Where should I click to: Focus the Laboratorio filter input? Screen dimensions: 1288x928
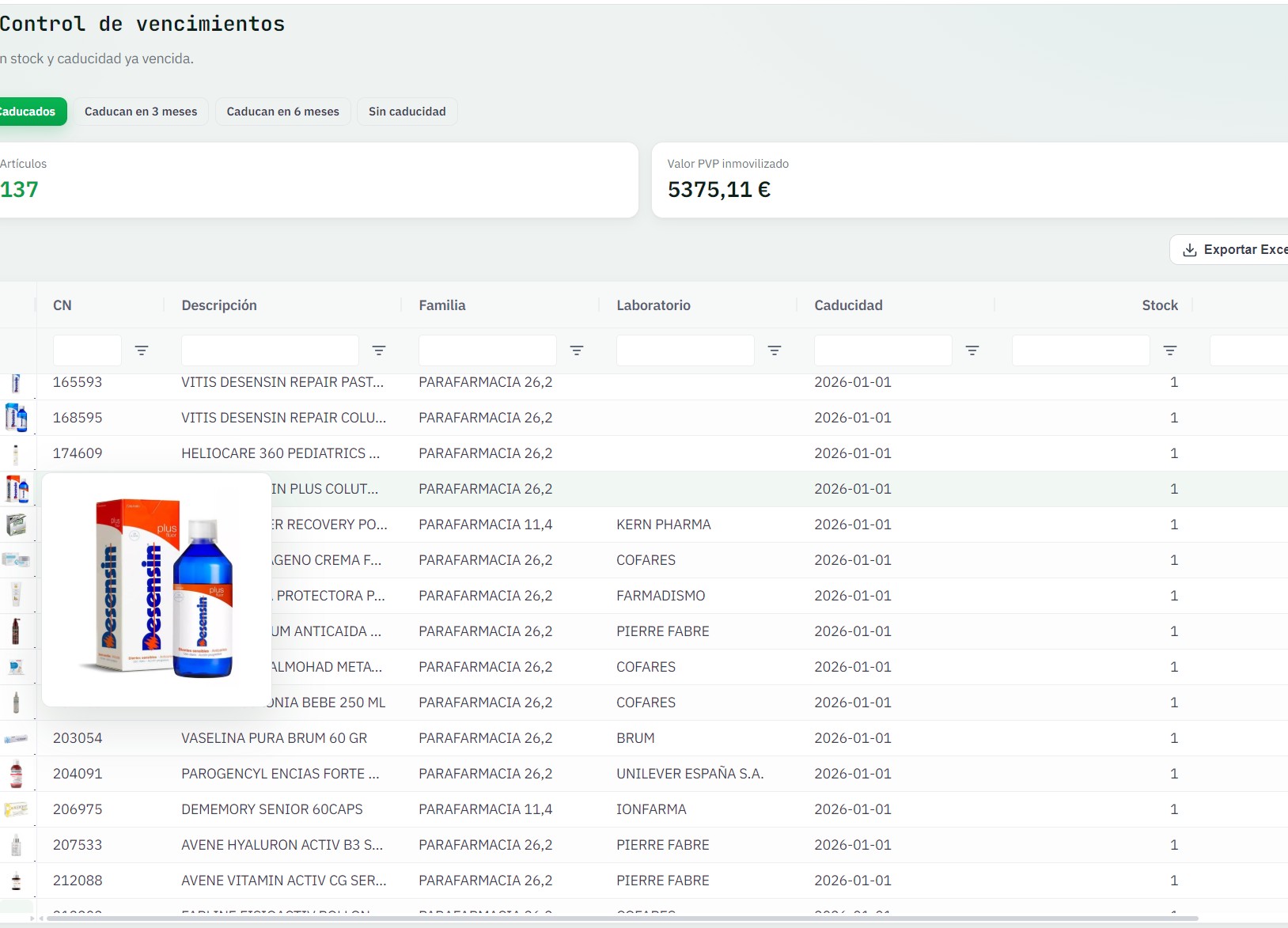tap(685, 350)
